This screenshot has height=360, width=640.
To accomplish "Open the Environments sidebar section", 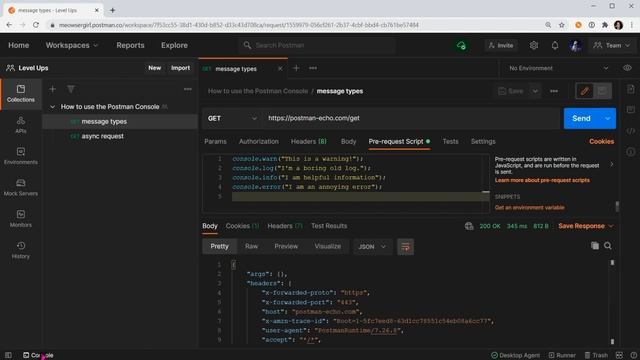I will pyautogui.click(x=20, y=156).
